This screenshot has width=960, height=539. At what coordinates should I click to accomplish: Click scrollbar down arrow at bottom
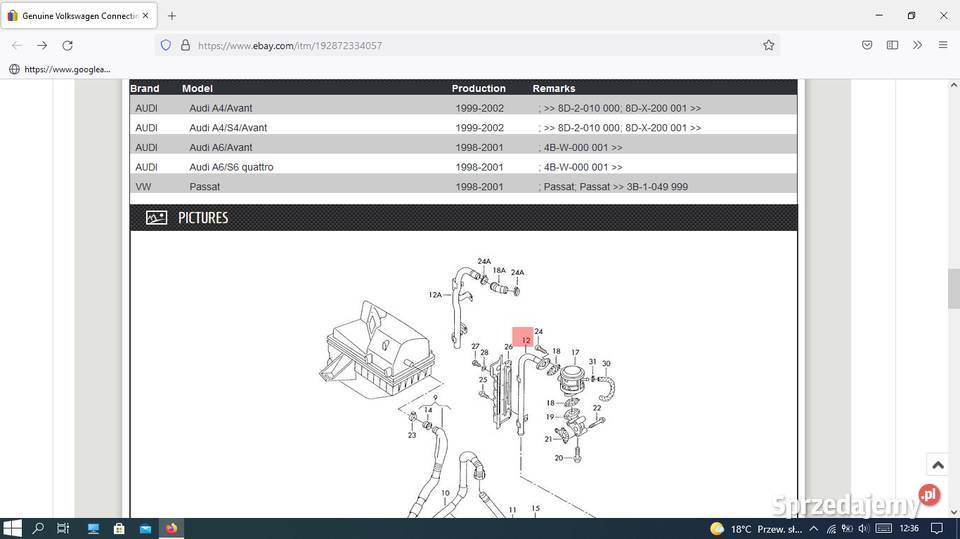[x=953, y=512]
